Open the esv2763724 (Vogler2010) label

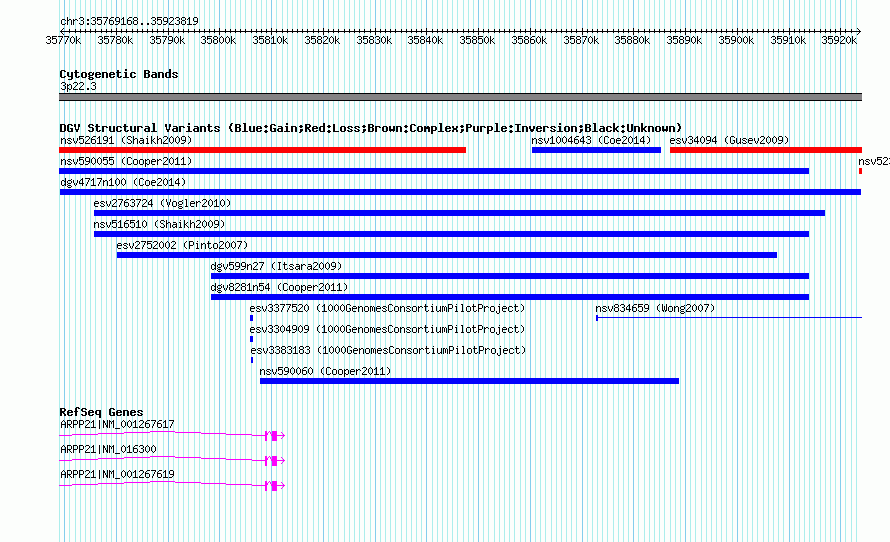click(162, 203)
